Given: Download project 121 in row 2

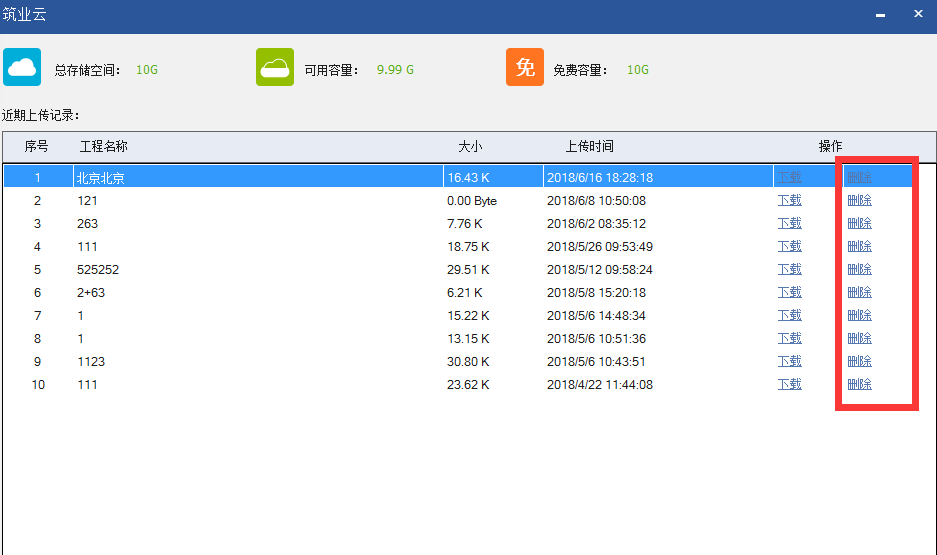Looking at the screenshot, I should pyautogui.click(x=789, y=200).
